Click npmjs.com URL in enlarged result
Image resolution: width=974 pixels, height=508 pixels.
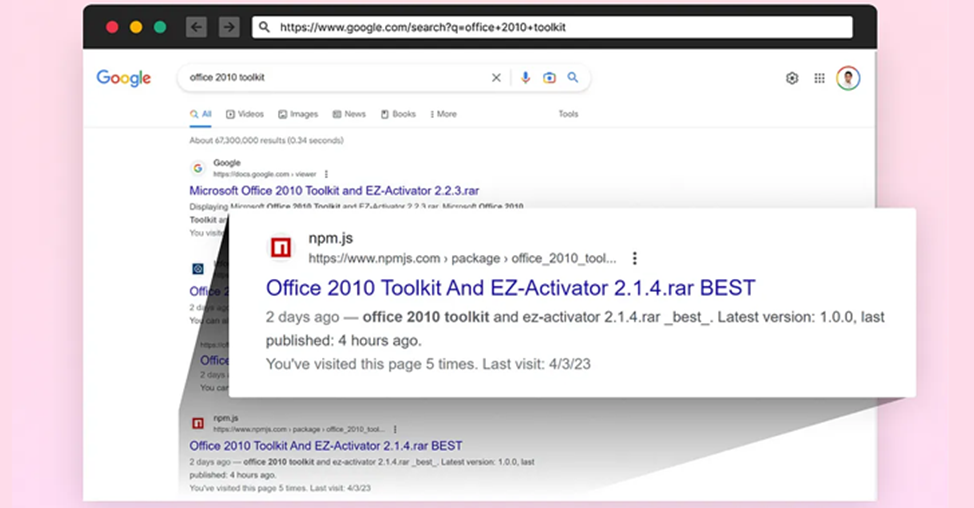tap(463, 258)
